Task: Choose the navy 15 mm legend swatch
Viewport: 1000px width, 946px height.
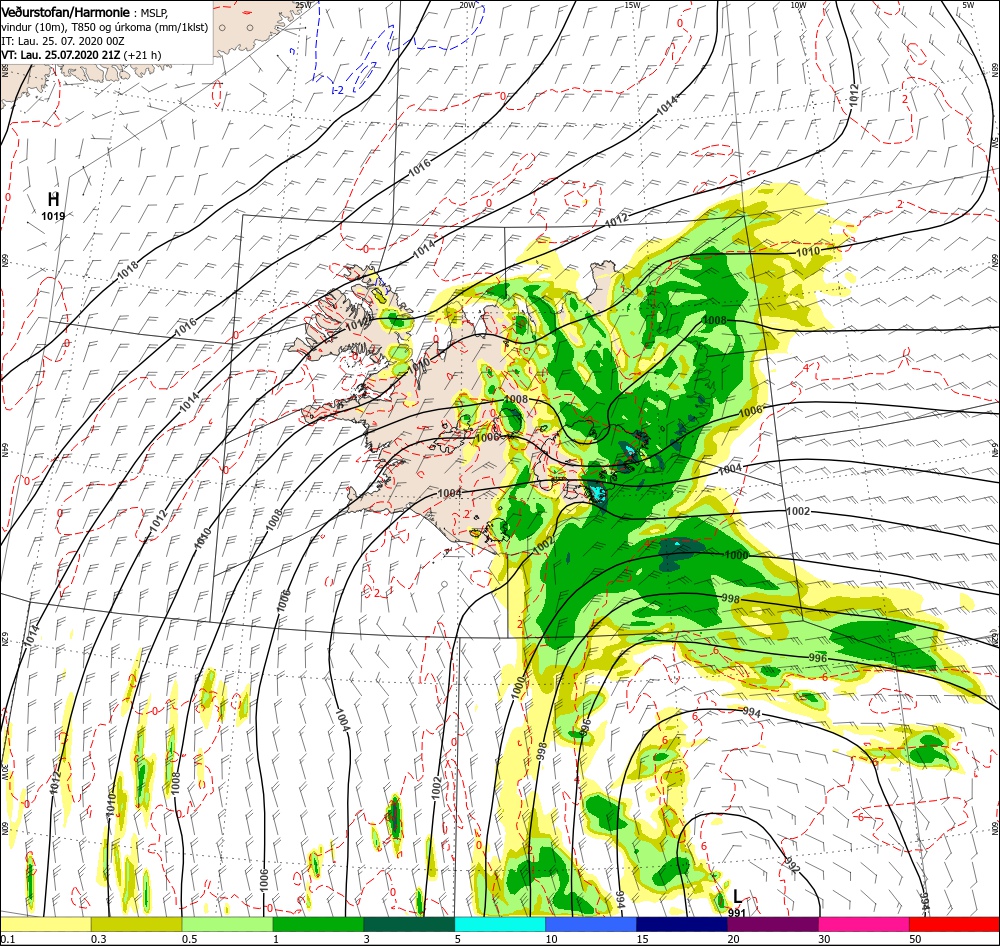Action: tap(681, 924)
